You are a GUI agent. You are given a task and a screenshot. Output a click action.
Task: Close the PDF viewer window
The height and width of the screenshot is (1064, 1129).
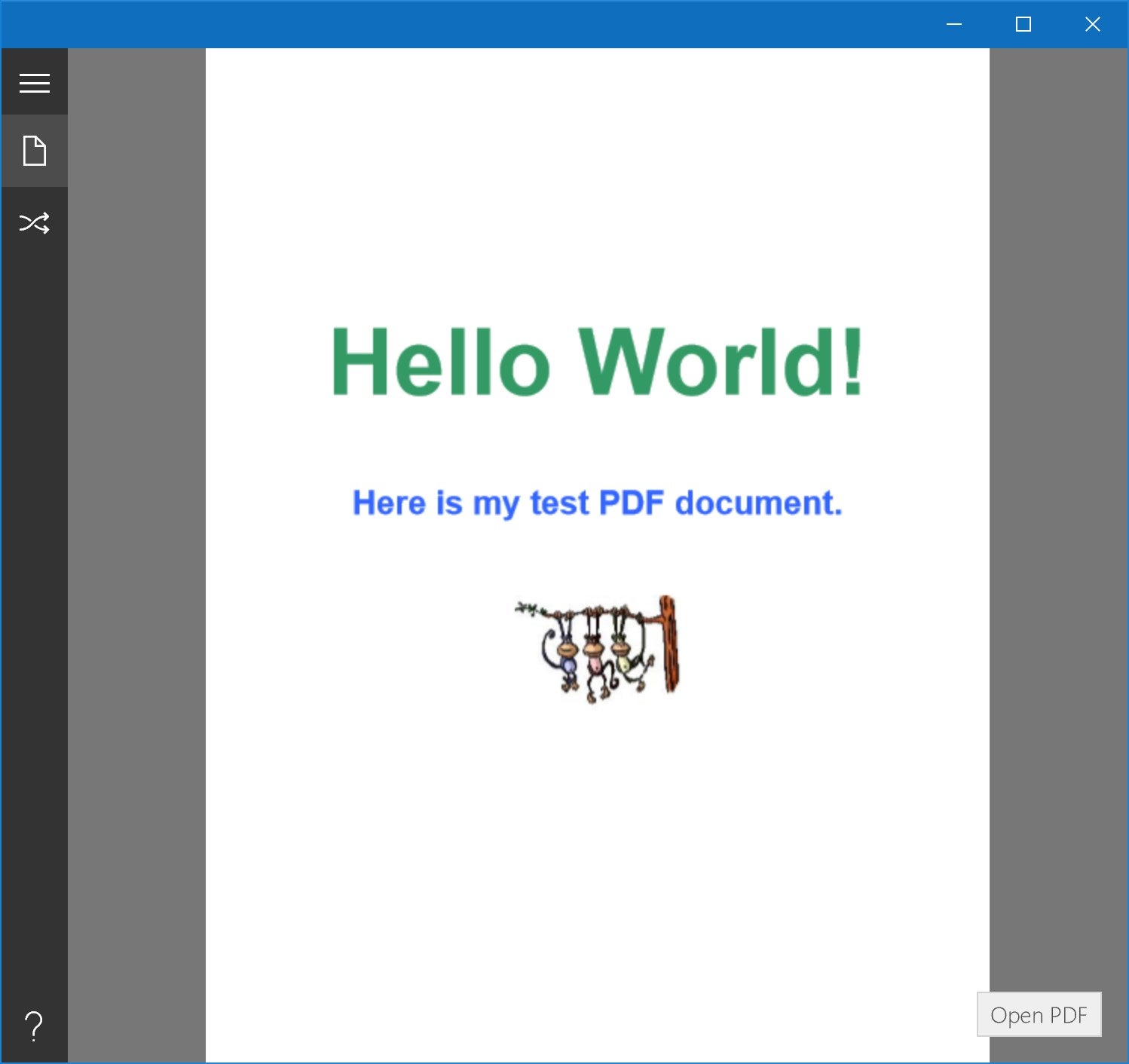[1092, 24]
